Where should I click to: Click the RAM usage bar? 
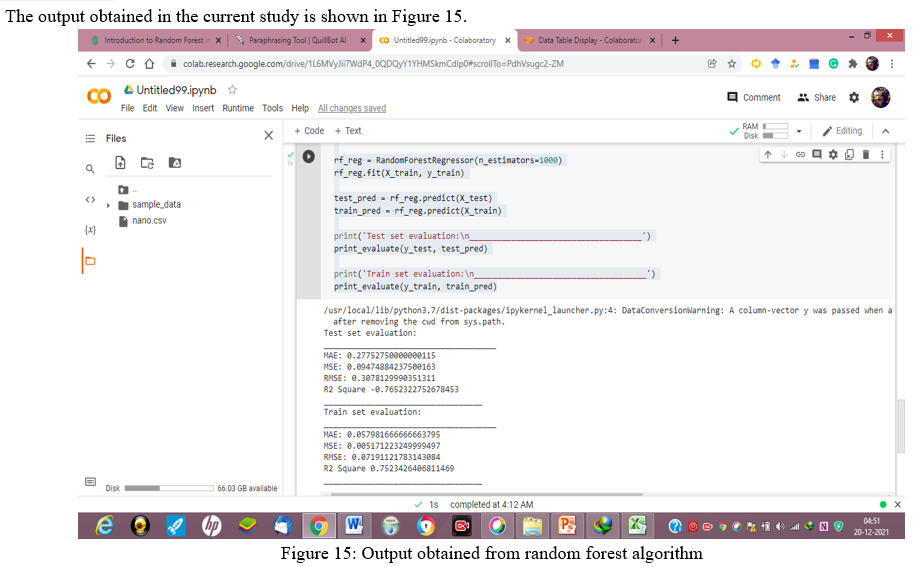775,126
